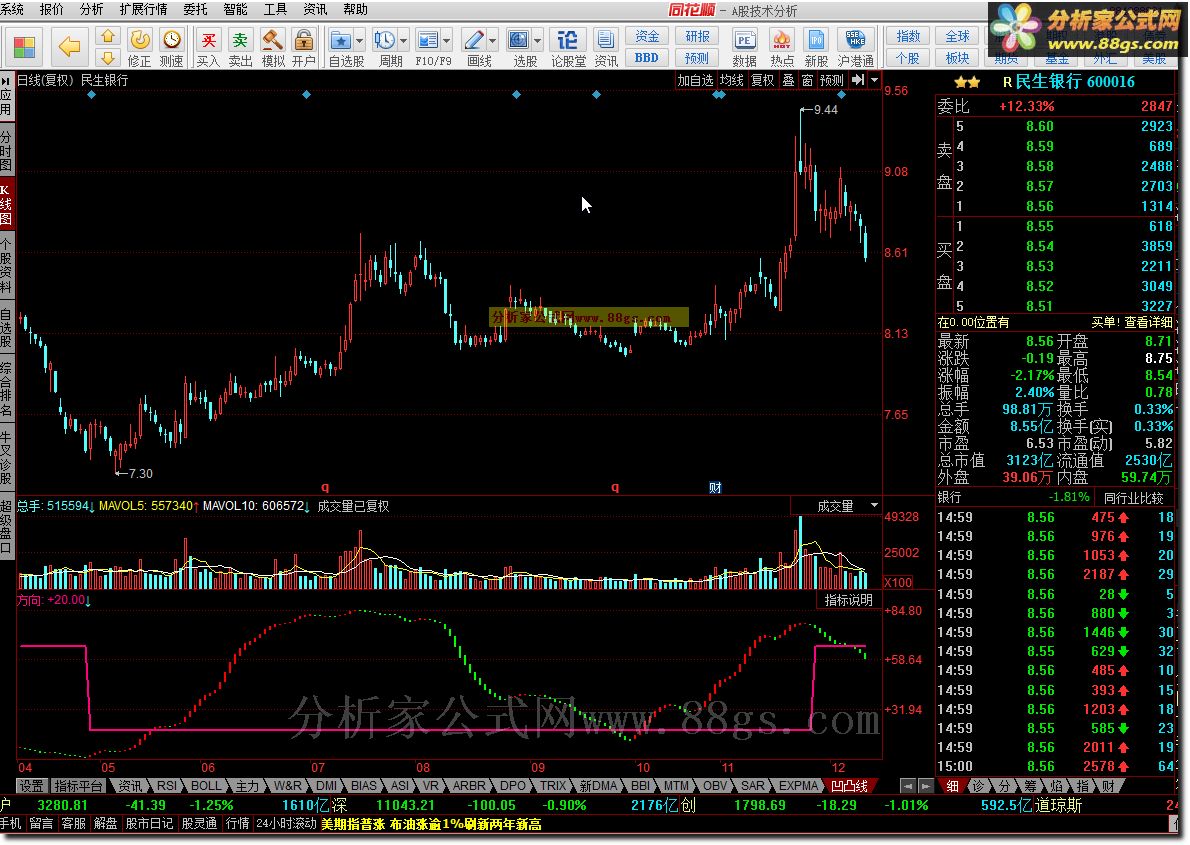The width and height of the screenshot is (1190, 845).
Task: Select the 分时图 sidebar view
Action: coord(6,150)
